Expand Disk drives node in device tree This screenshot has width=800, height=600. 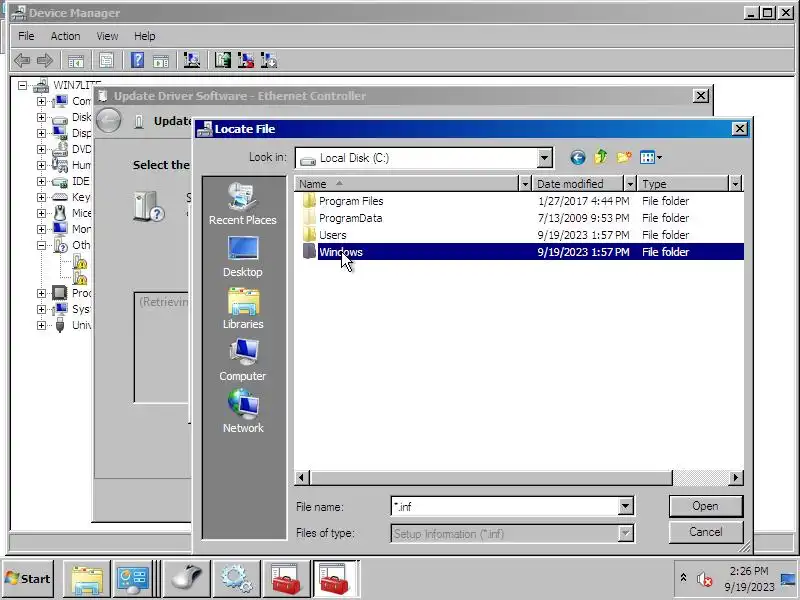[x=41, y=117]
